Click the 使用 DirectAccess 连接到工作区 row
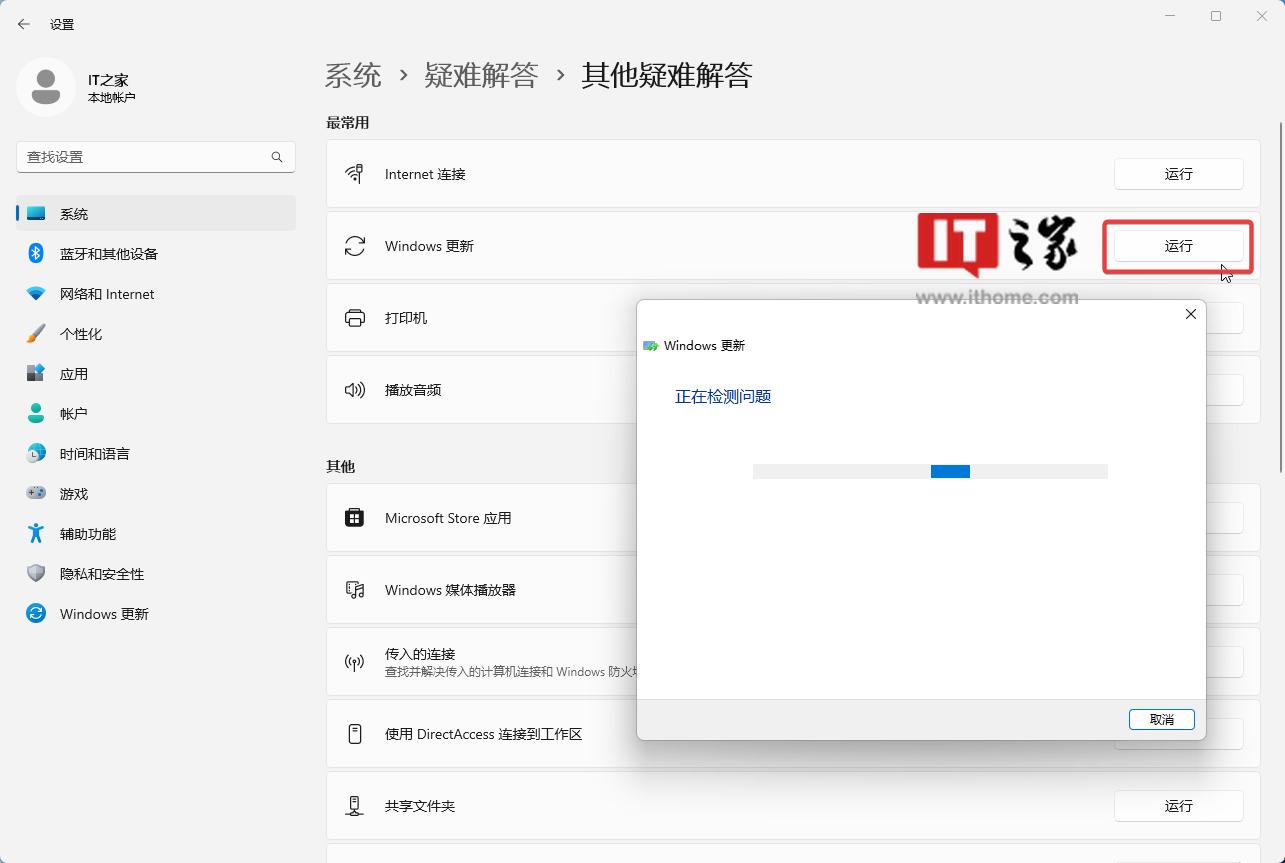The height and width of the screenshot is (863, 1285). point(793,734)
